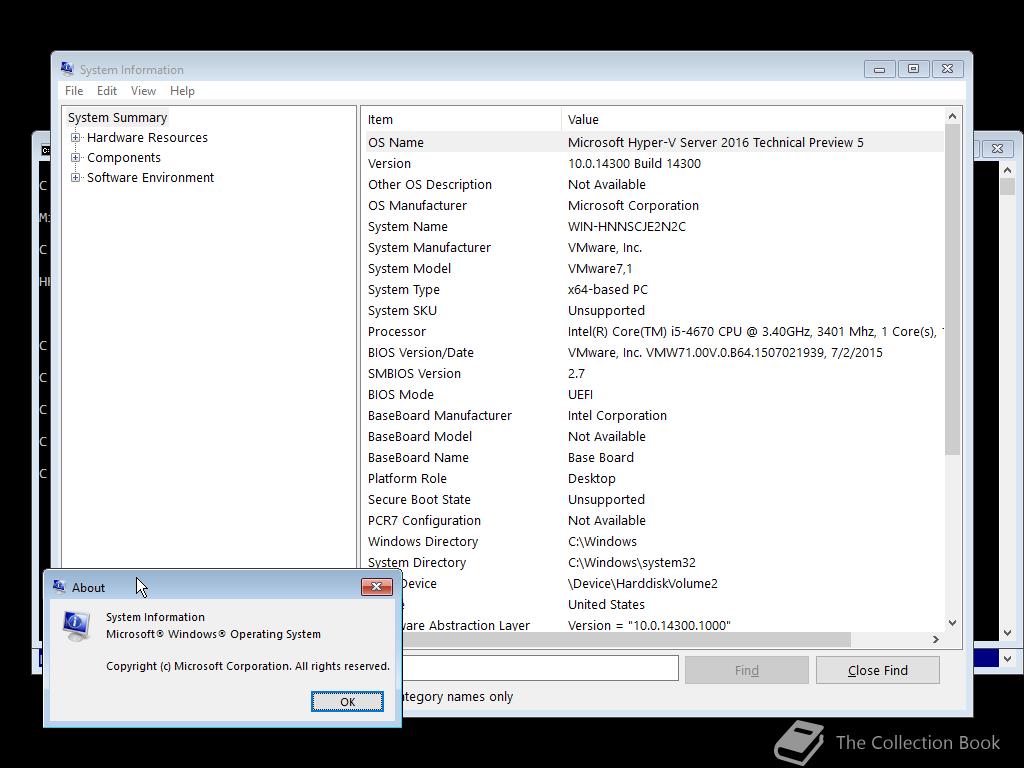
Task: Click OK in the About dialog
Action: coord(347,701)
